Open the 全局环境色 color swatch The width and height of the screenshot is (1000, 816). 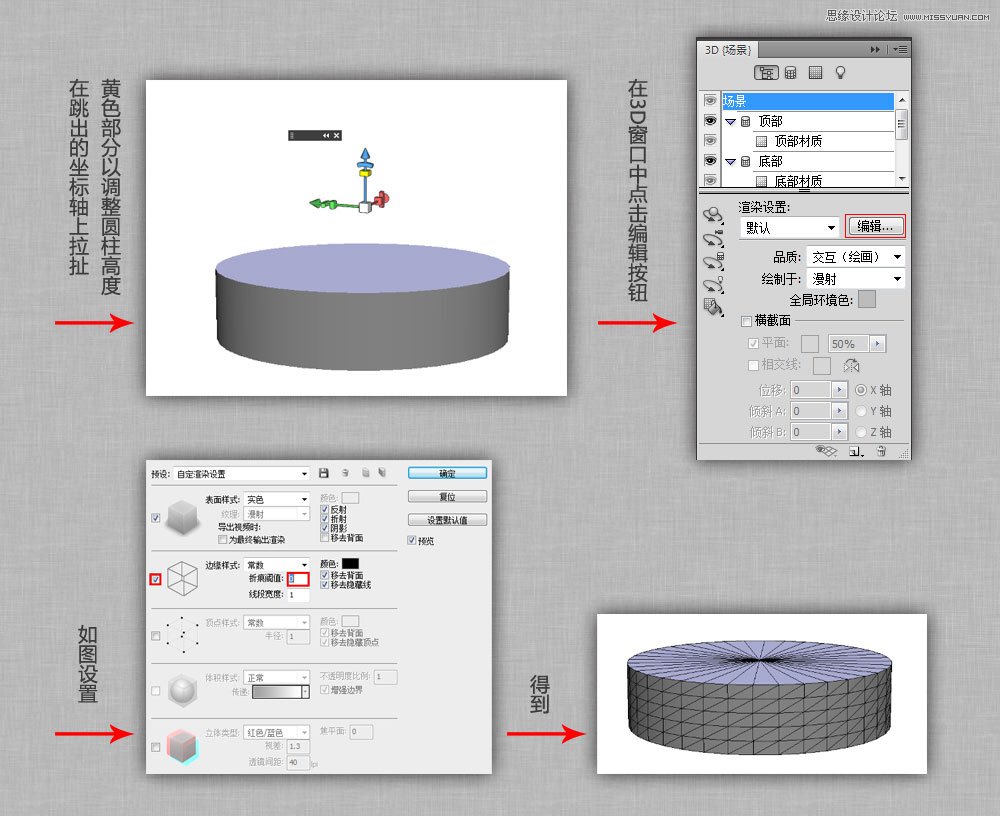(x=867, y=299)
